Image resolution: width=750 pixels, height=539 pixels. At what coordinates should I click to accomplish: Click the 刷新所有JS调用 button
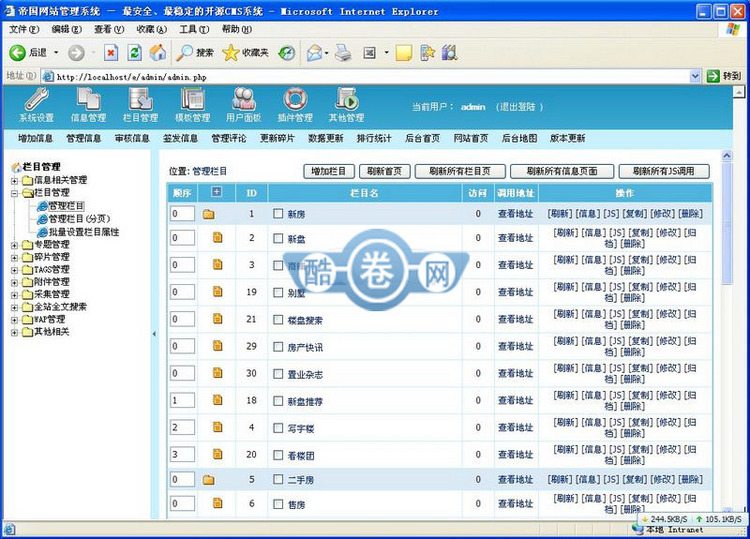click(664, 171)
